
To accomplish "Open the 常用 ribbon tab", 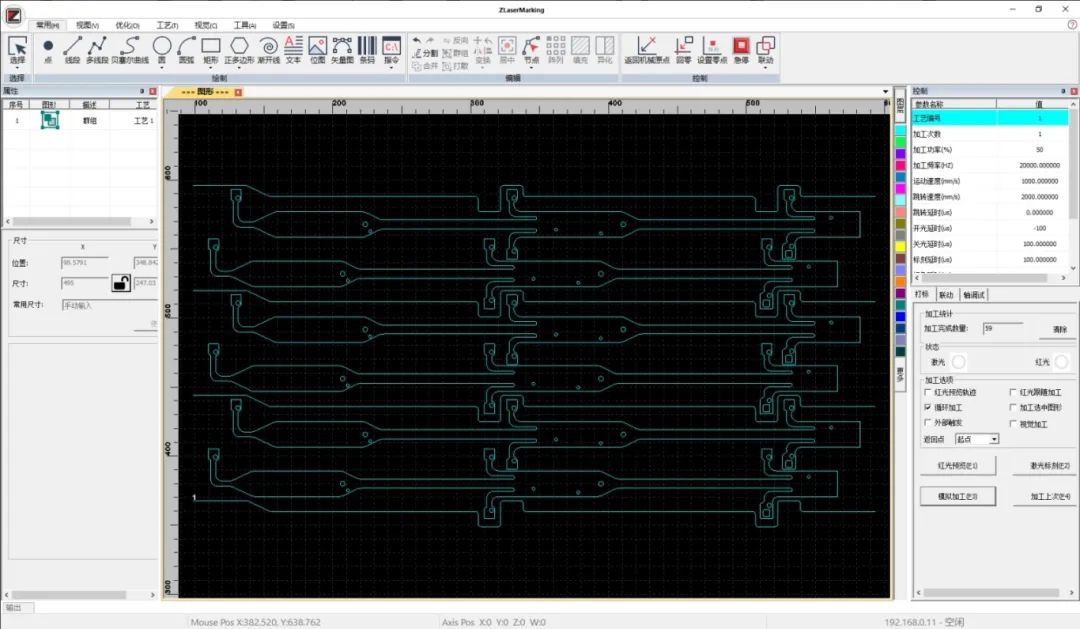I will click(x=48, y=25).
